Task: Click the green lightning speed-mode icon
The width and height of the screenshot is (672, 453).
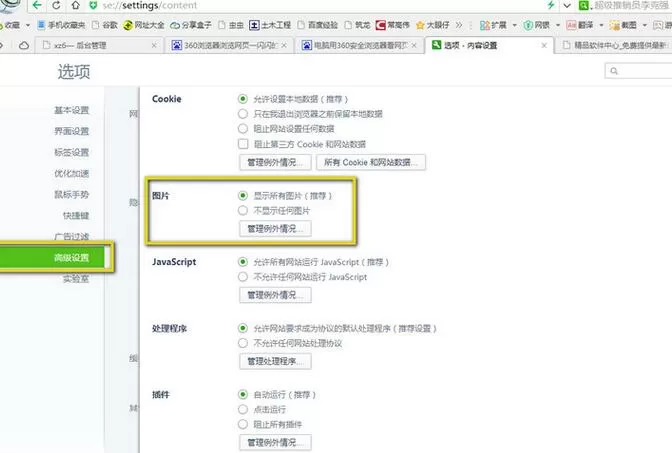Action: (x=551, y=5)
